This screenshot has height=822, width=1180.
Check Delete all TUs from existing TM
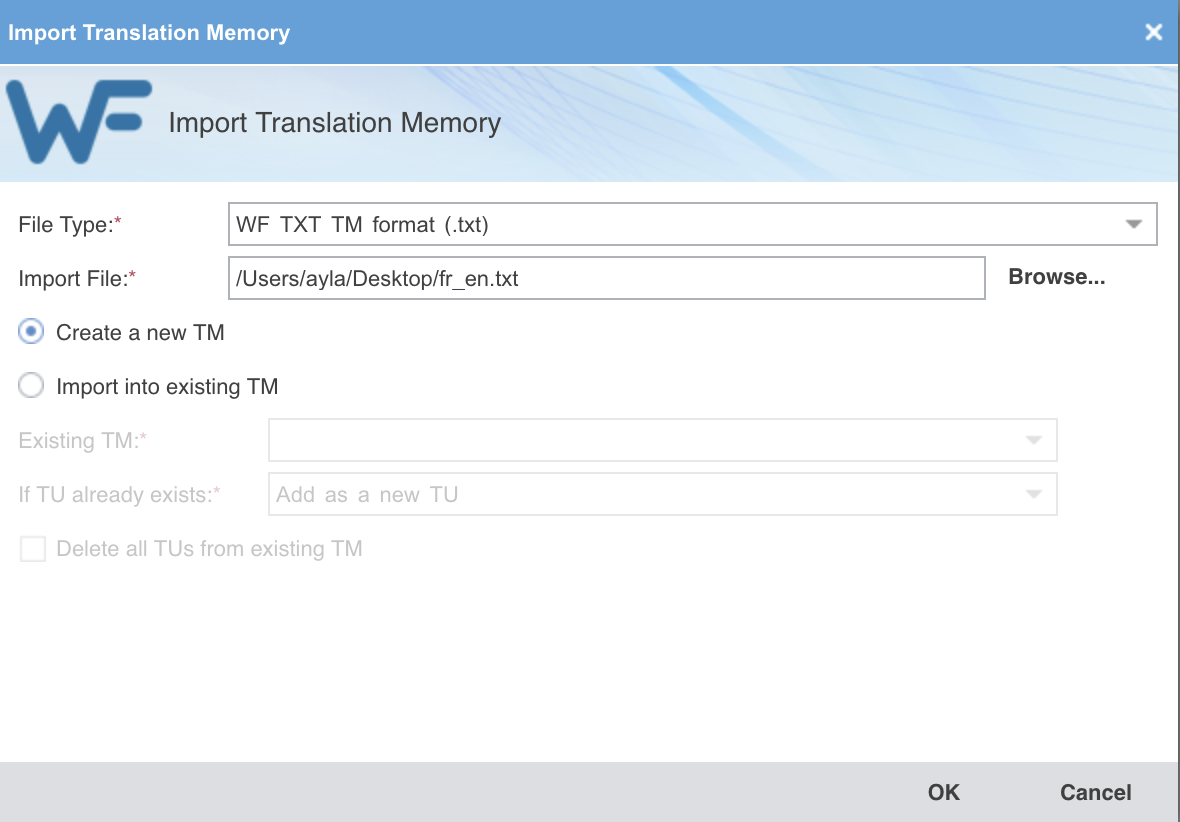(x=32, y=549)
